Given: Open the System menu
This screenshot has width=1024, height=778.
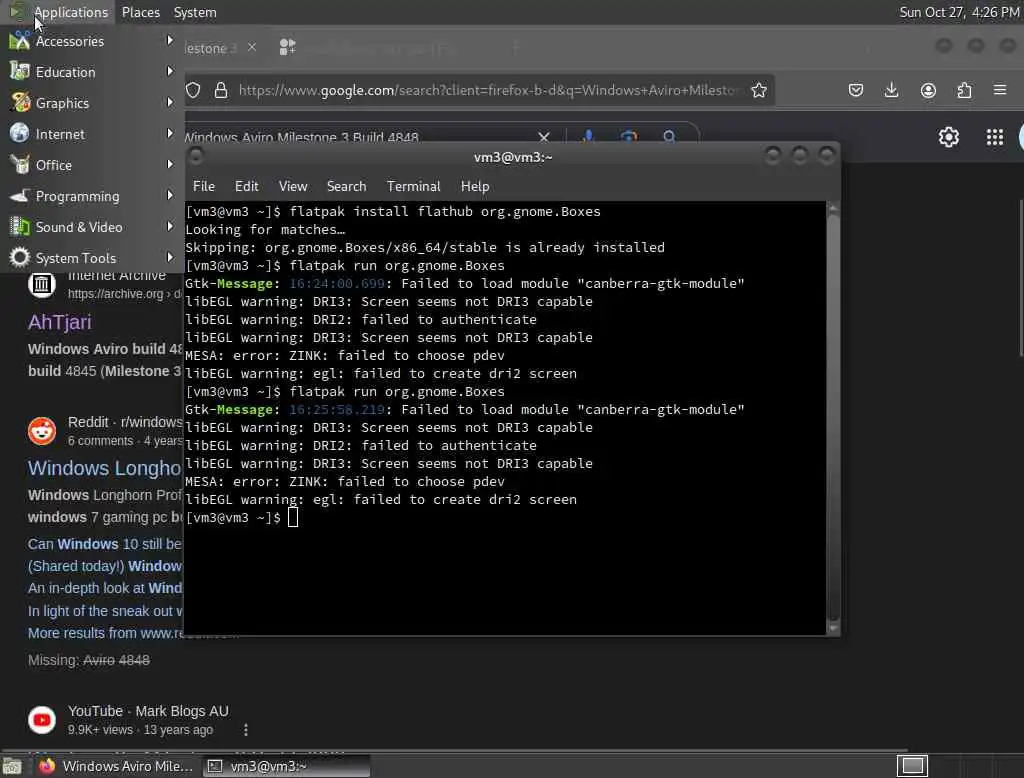Looking at the screenshot, I should coord(195,12).
